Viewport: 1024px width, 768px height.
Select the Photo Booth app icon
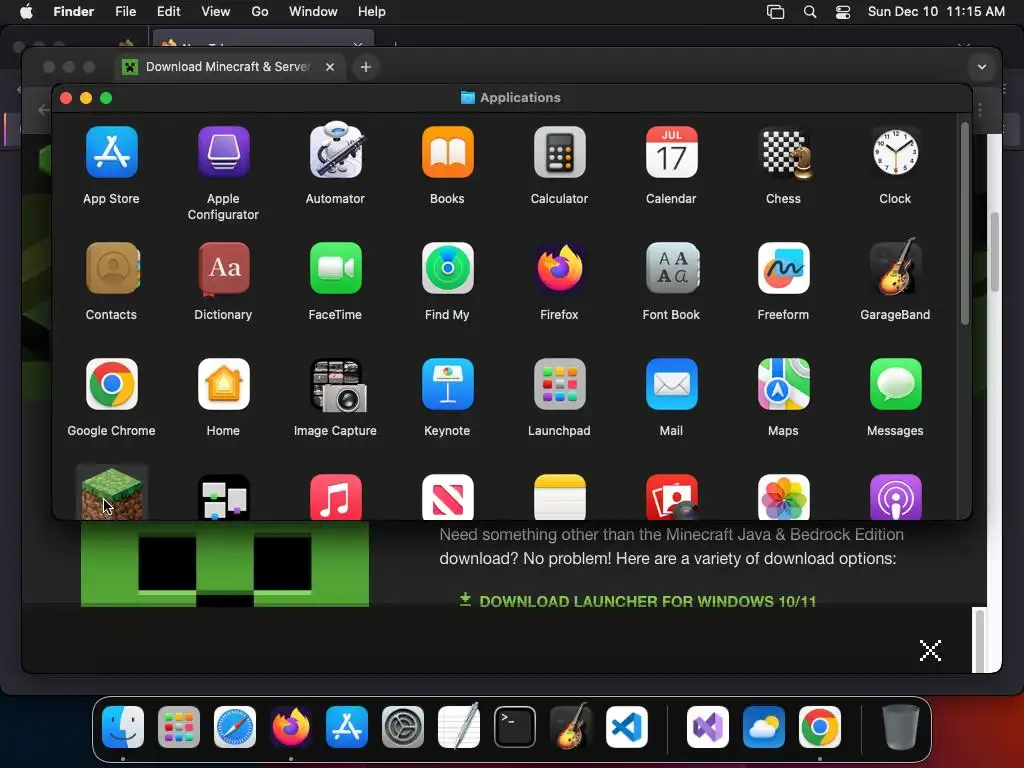pos(671,497)
